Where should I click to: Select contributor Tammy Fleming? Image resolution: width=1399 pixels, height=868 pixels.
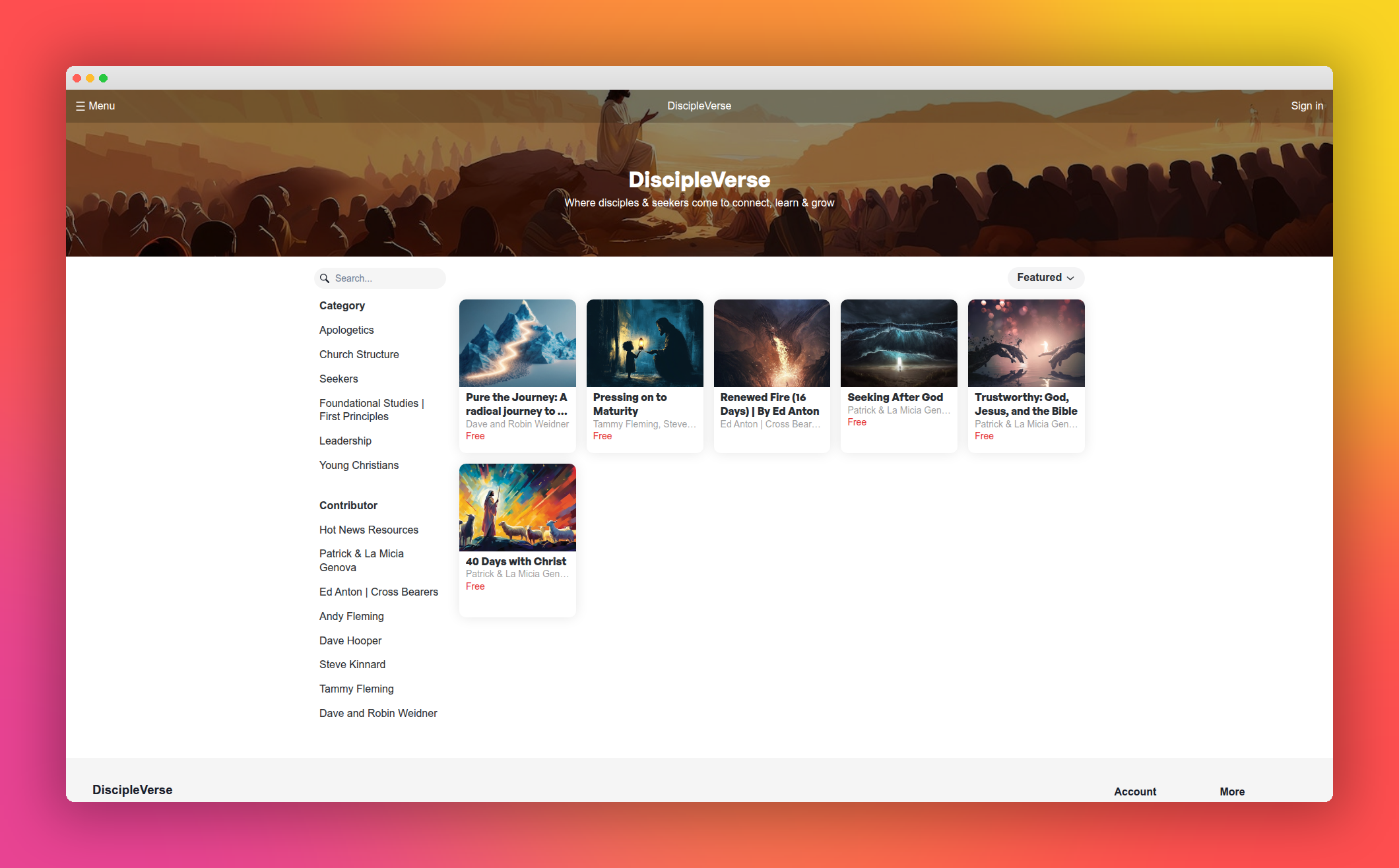(356, 689)
